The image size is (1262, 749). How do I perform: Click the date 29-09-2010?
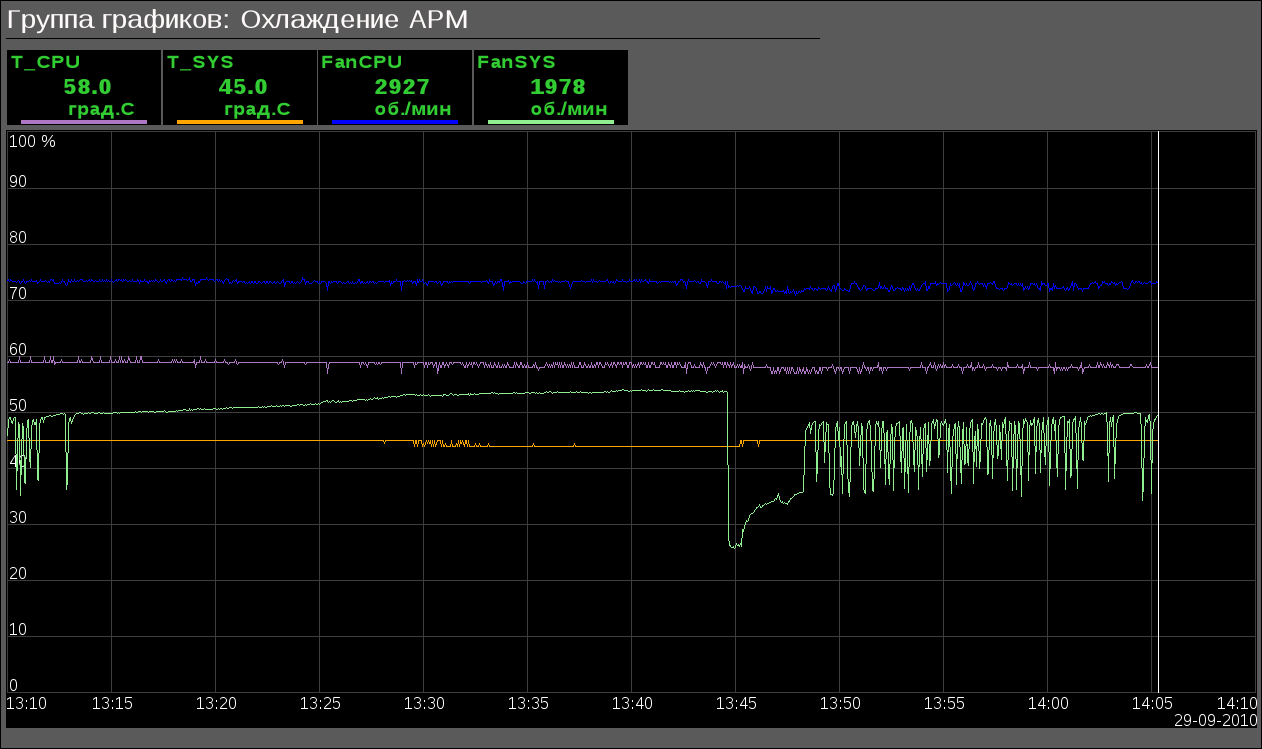1215,720
